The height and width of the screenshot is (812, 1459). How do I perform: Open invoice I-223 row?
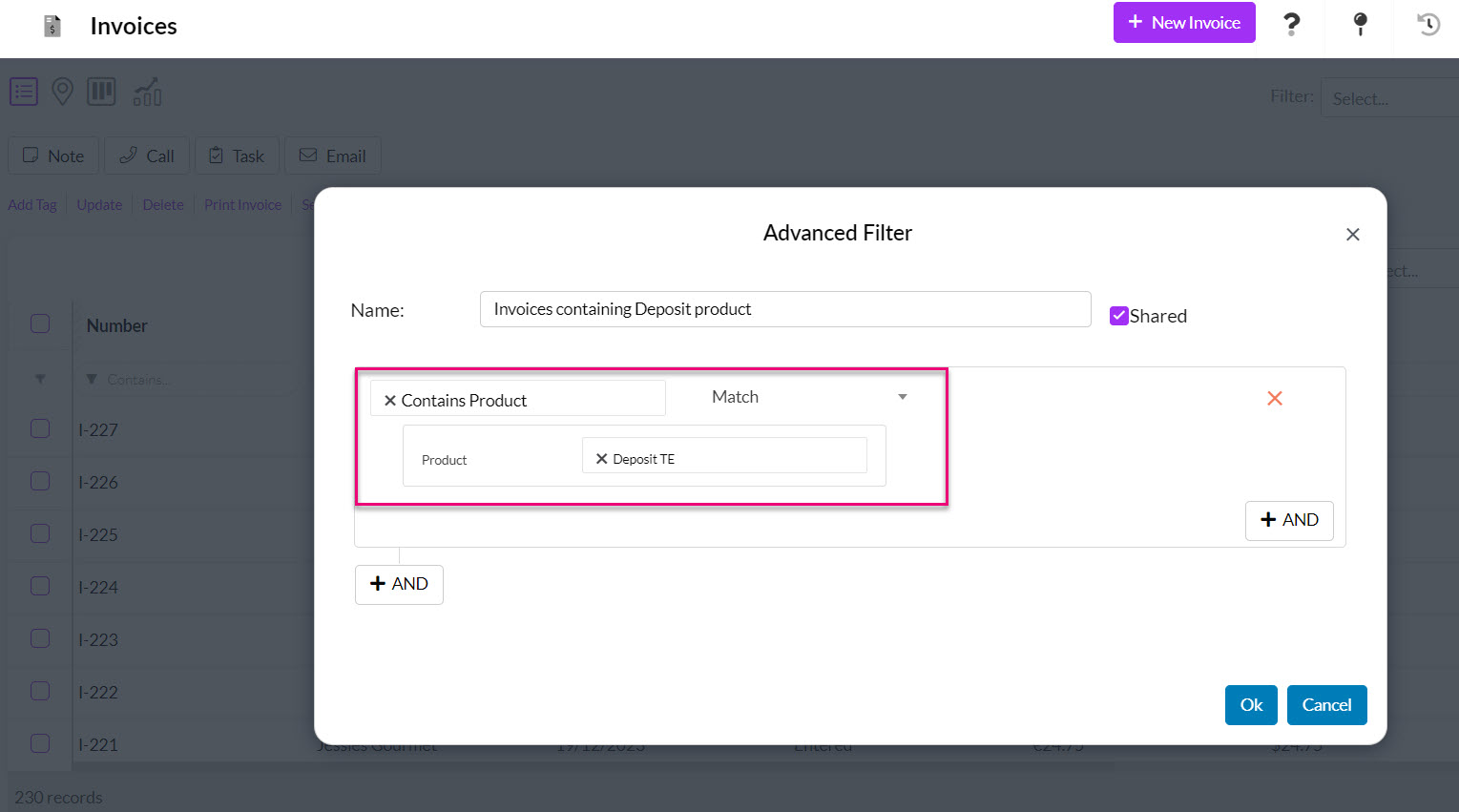pyautogui.click(x=98, y=640)
